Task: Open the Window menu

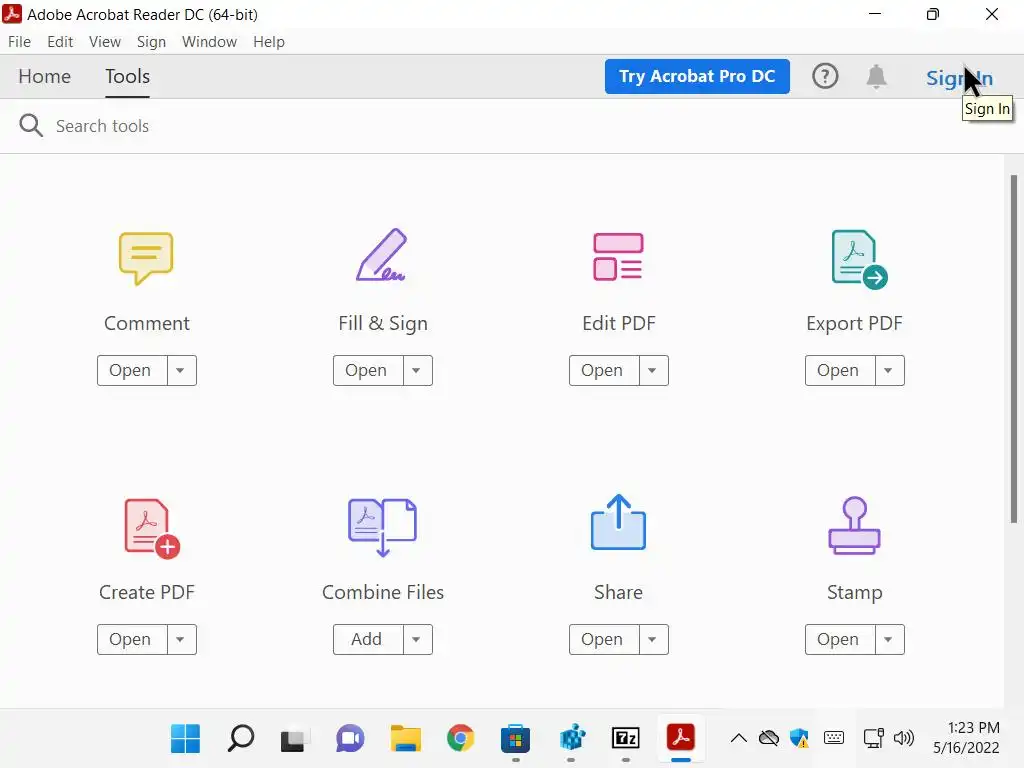Action: [209, 42]
